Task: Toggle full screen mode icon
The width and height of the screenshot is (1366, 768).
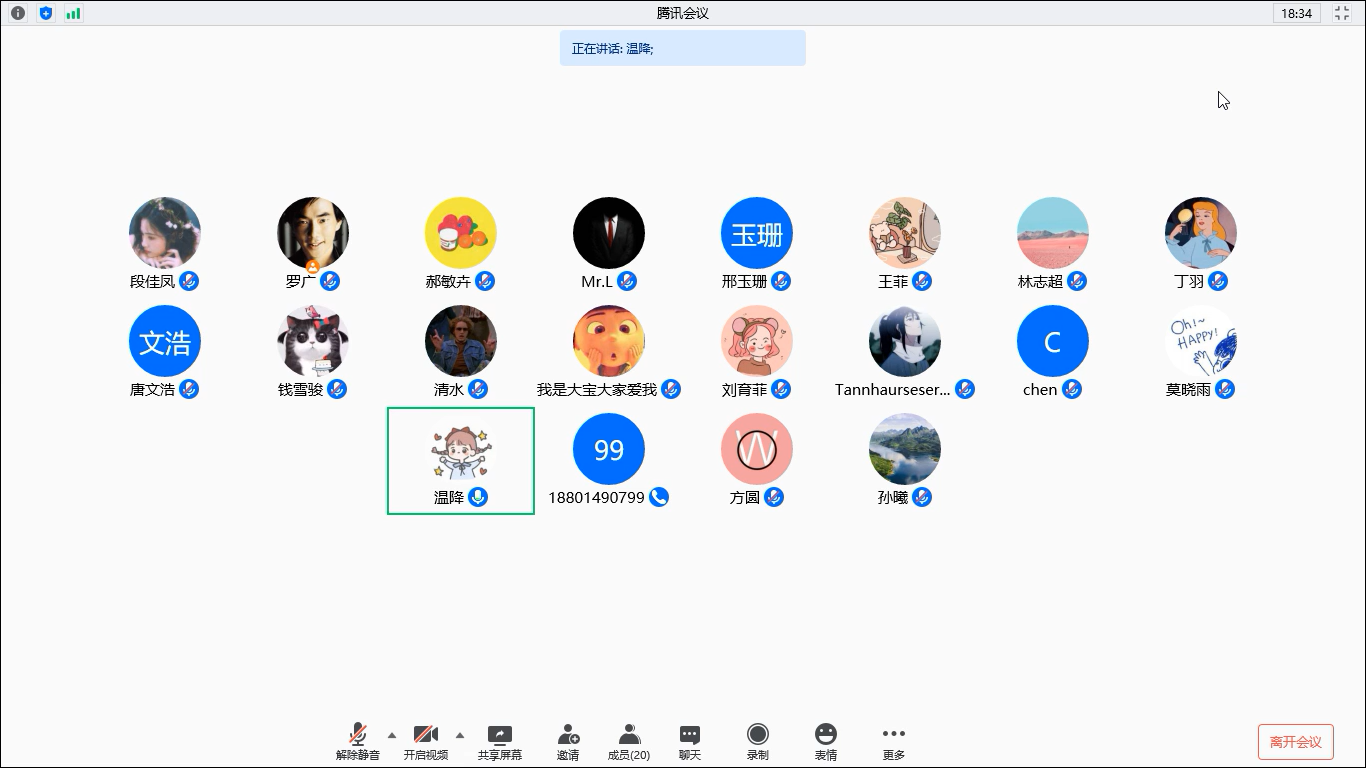Action: [1342, 13]
